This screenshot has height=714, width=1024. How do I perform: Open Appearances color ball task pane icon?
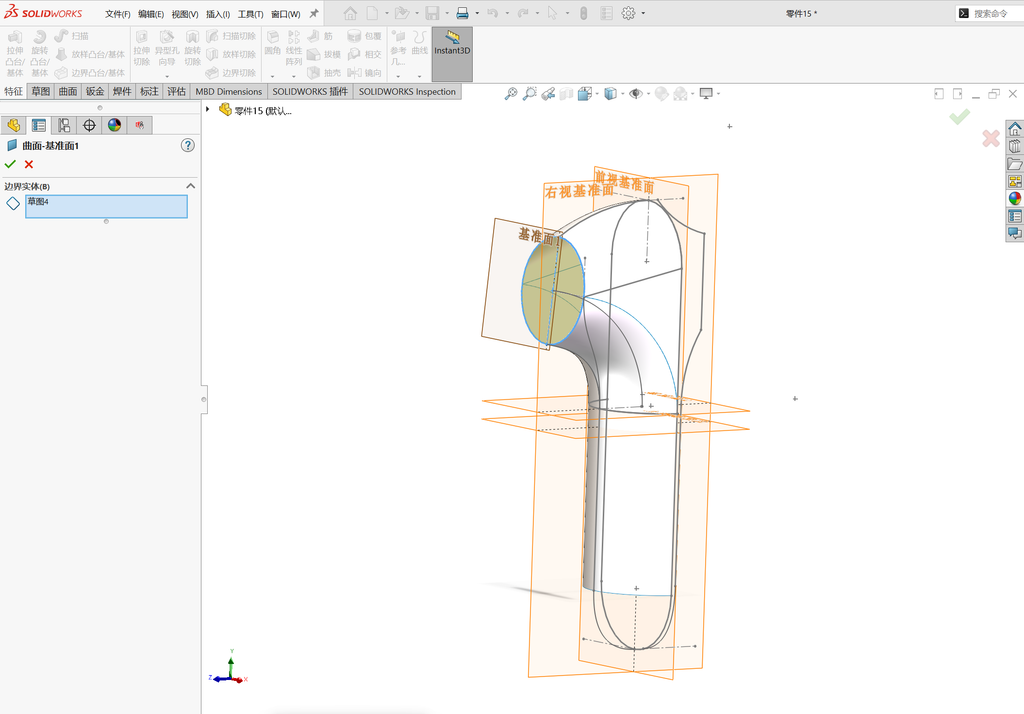[1015, 198]
